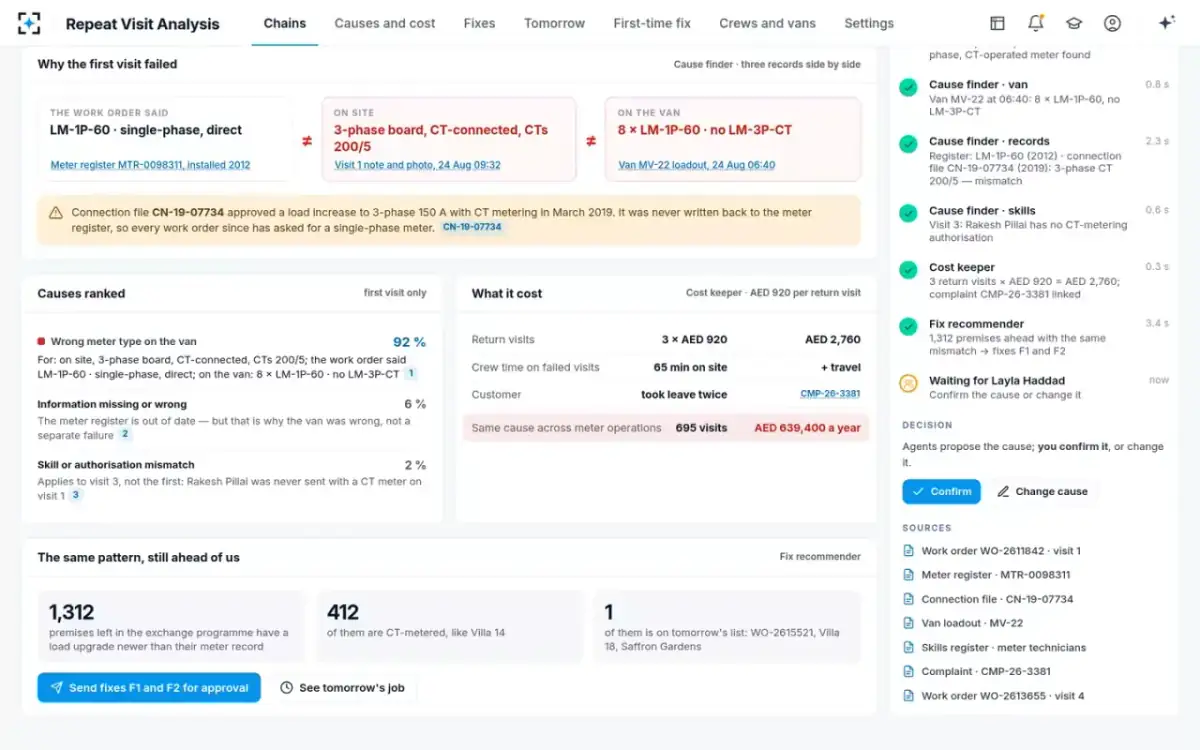Click the document icon next to Meter register source
This screenshot has height=750, width=1200.
[x=909, y=575]
